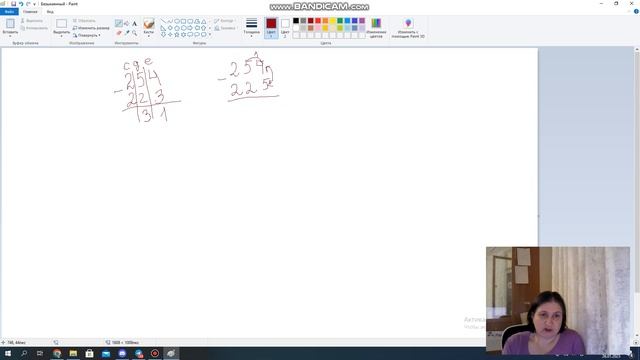Click the Save icon in title bar

click(13, 4)
